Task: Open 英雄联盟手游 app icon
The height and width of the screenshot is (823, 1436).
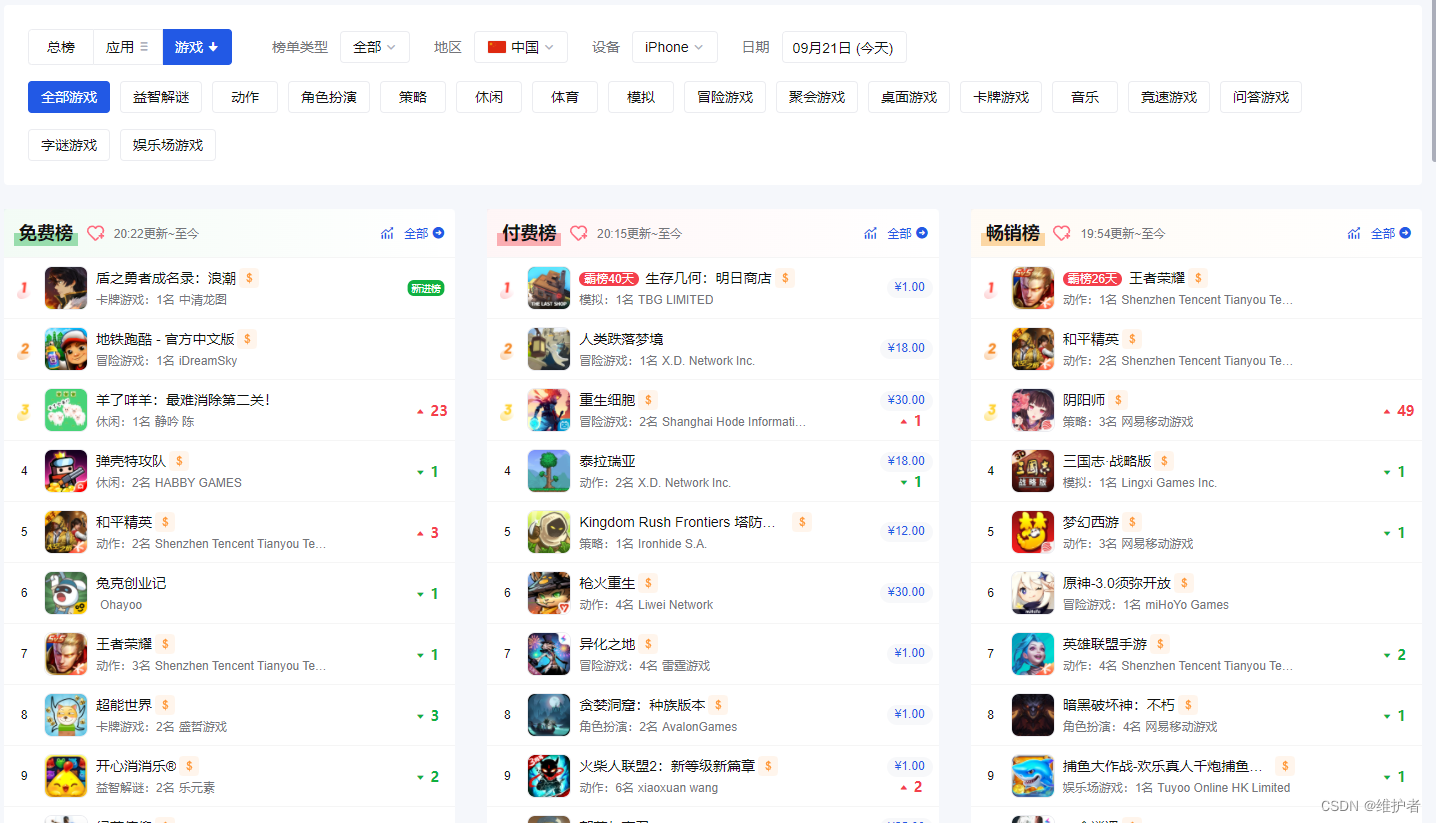Action: pos(1033,654)
